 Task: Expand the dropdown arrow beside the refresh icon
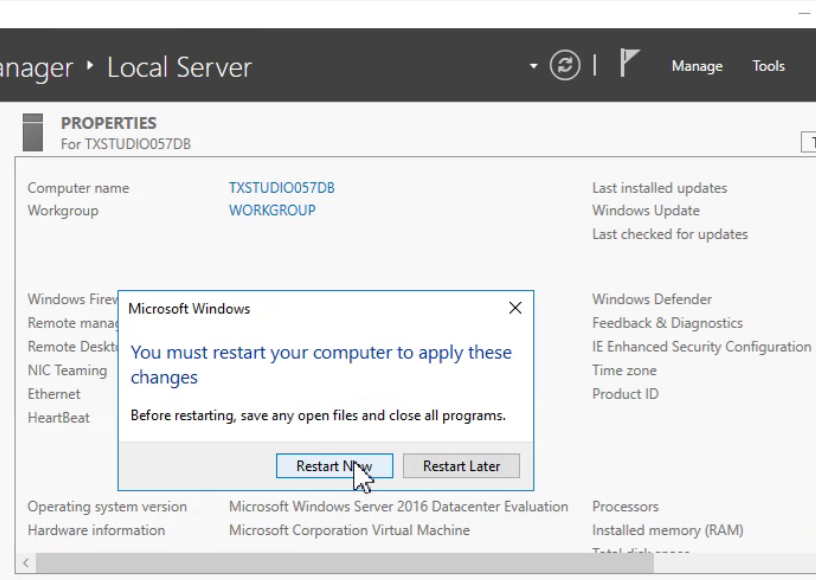533,66
